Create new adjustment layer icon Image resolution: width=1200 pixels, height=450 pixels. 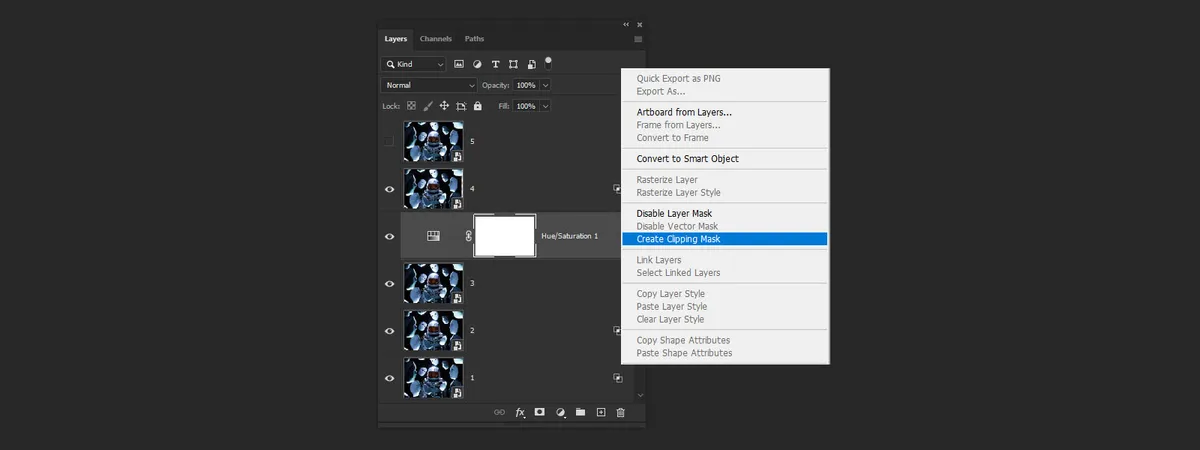pyautogui.click(x=560, y=412)
